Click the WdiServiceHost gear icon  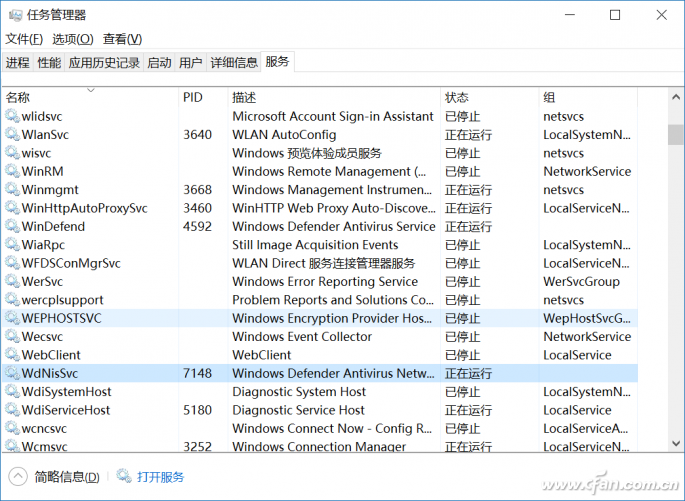click(12, 410)
